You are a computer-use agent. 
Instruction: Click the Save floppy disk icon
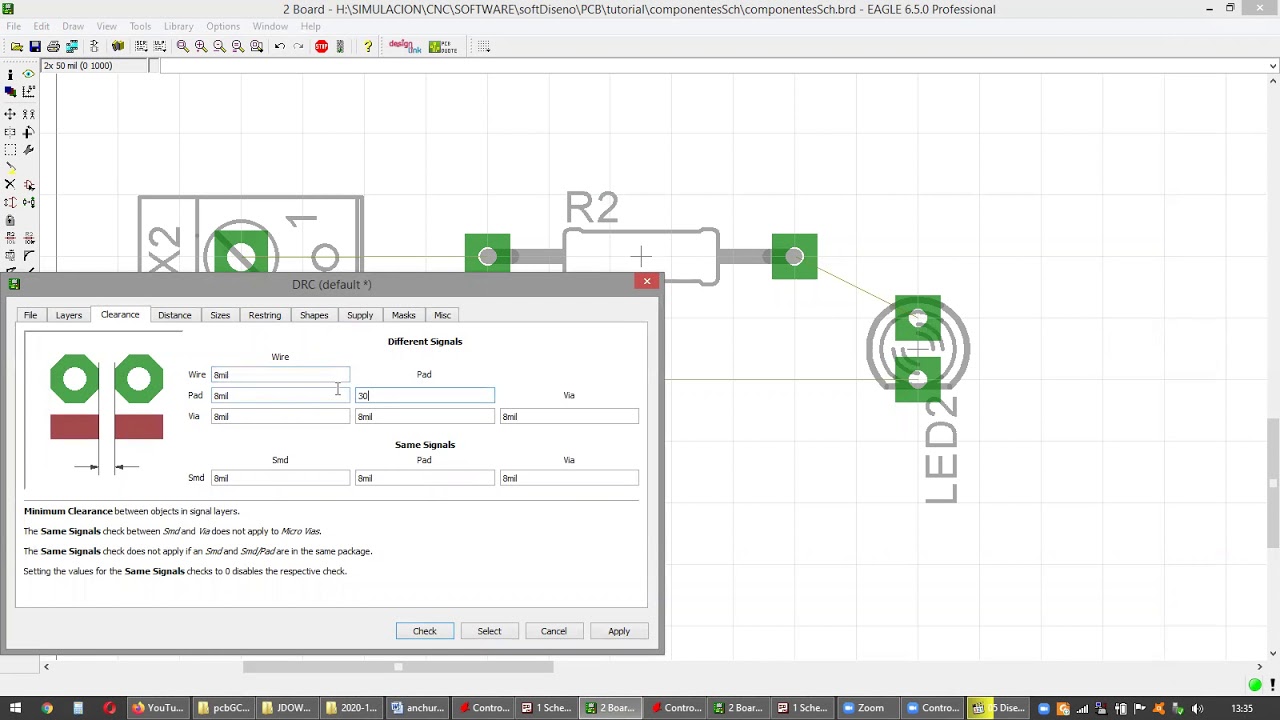tap(35, 47)
